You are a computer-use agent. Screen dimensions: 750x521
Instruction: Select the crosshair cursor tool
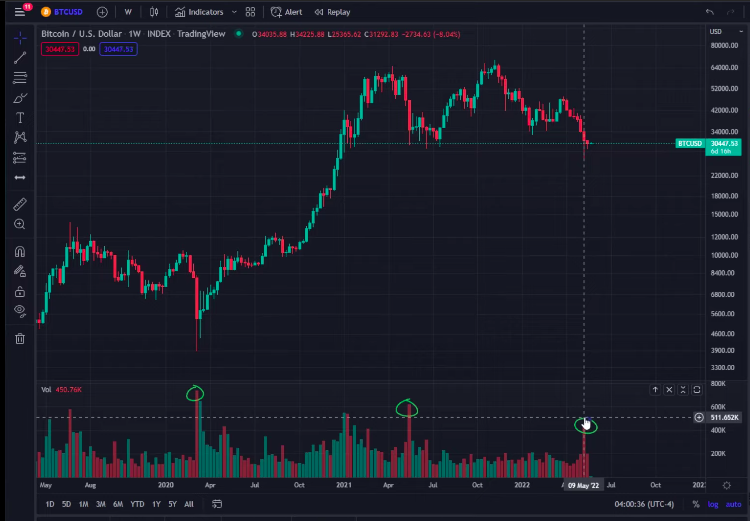pyautogui.click(x=20, y=37)
